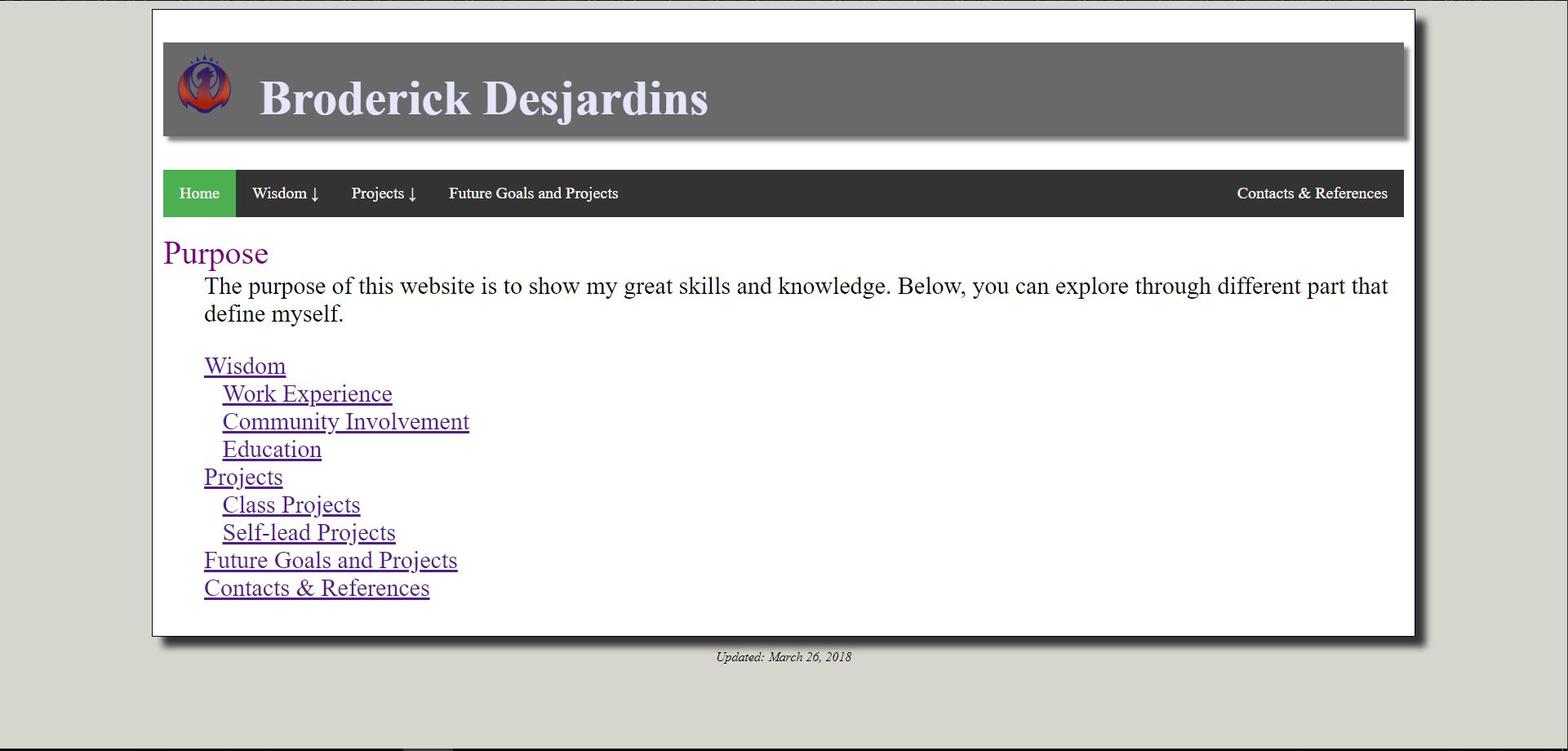The width and height of the screenshot is (1568, 751).
Task: Select the Purpose heading text
Action: click(x=215, y=254)
